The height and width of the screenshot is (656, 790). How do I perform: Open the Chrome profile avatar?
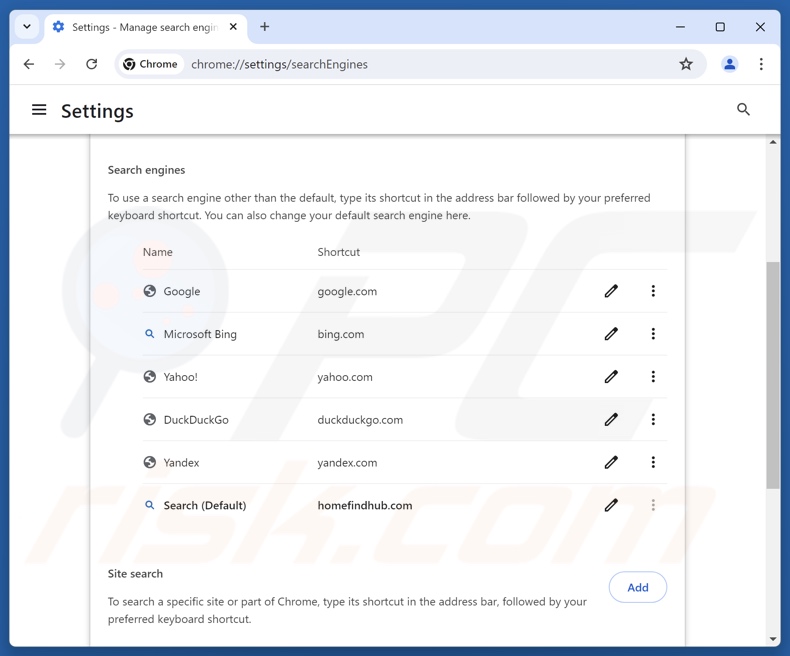pyautogui.click(x=730, y=64)
